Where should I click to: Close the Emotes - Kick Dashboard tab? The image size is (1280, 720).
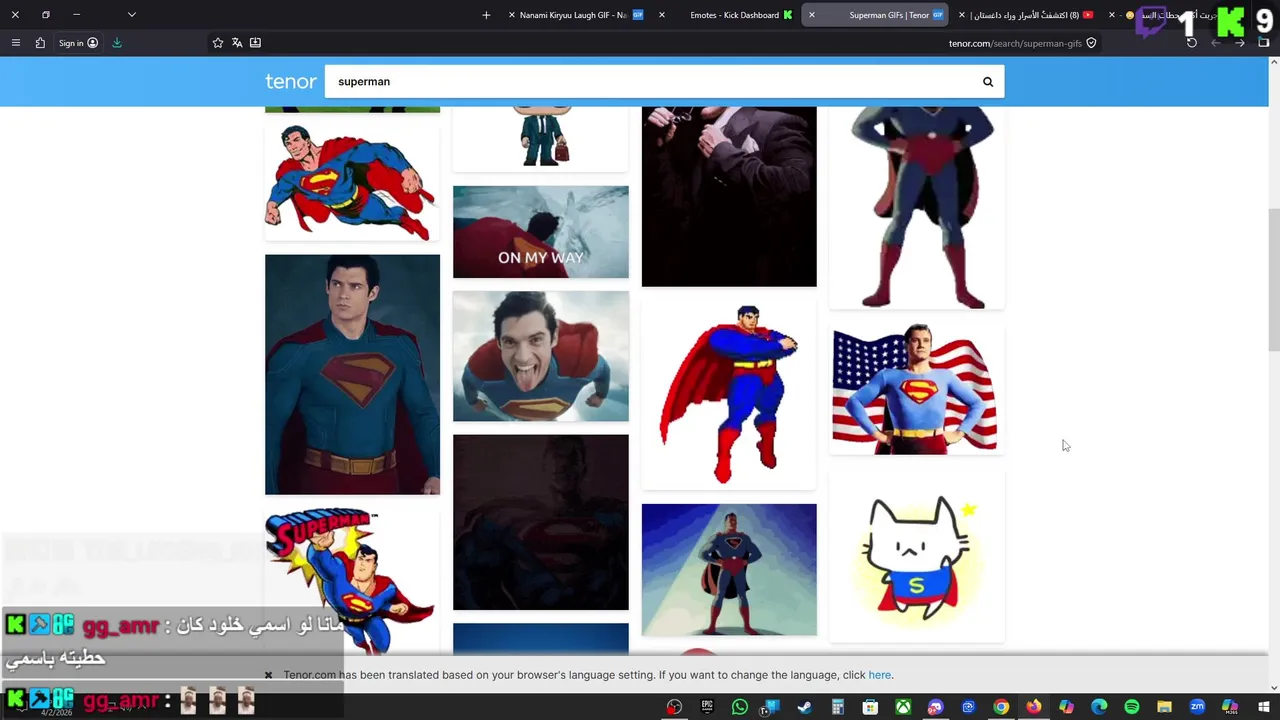[661, 15]
